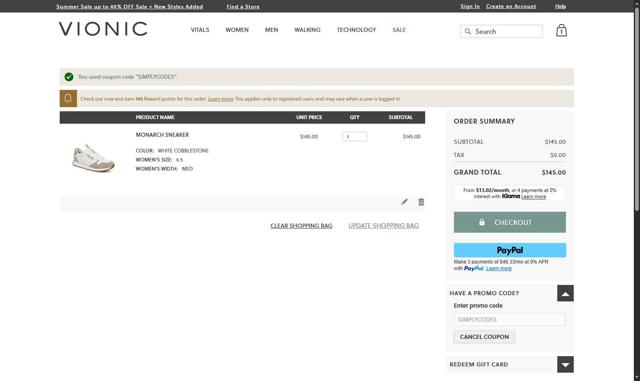Screen dimensions: 640x381
Task: Open the Monarch Sneaker product thumbnail
Action: 93,158
